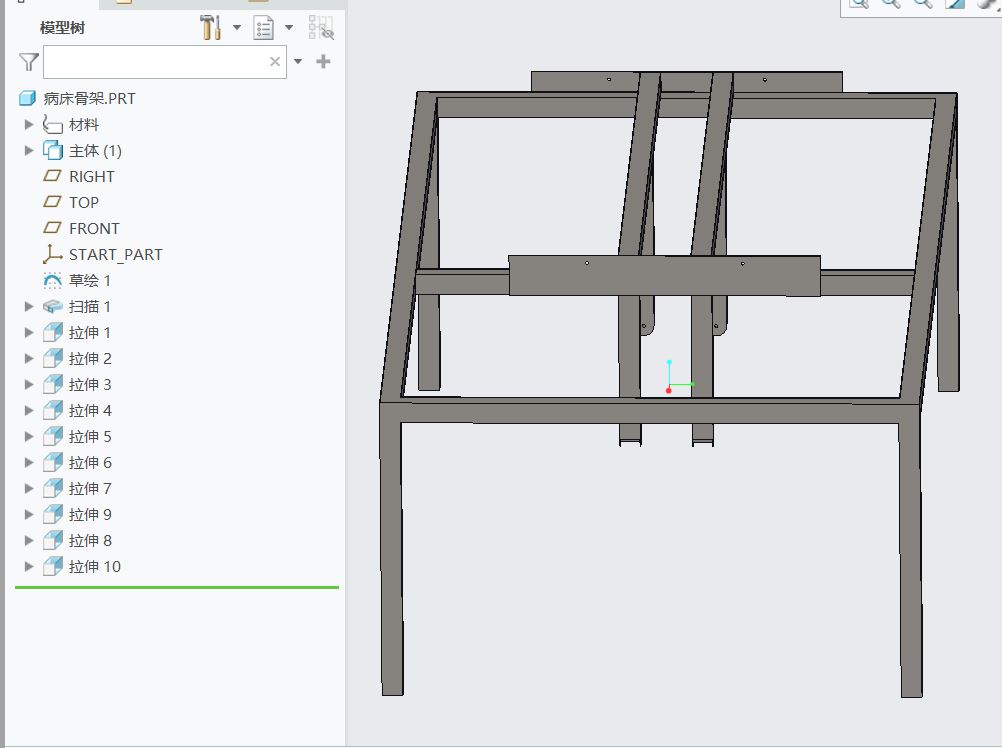Open dropdown arrow beside the settings hammer icon

[x=237, y=27]
